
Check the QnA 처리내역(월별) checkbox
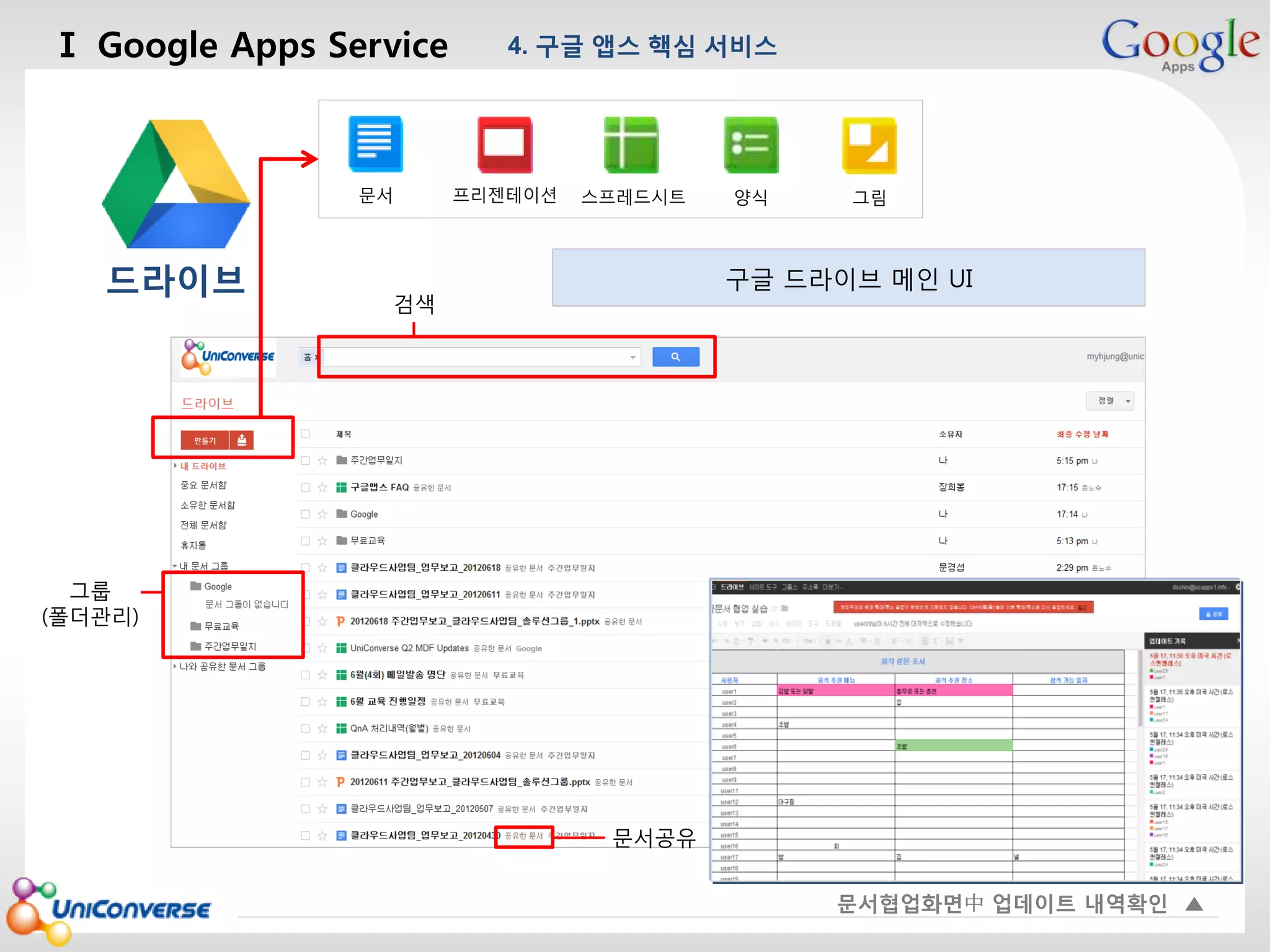[x=305, y=728]
